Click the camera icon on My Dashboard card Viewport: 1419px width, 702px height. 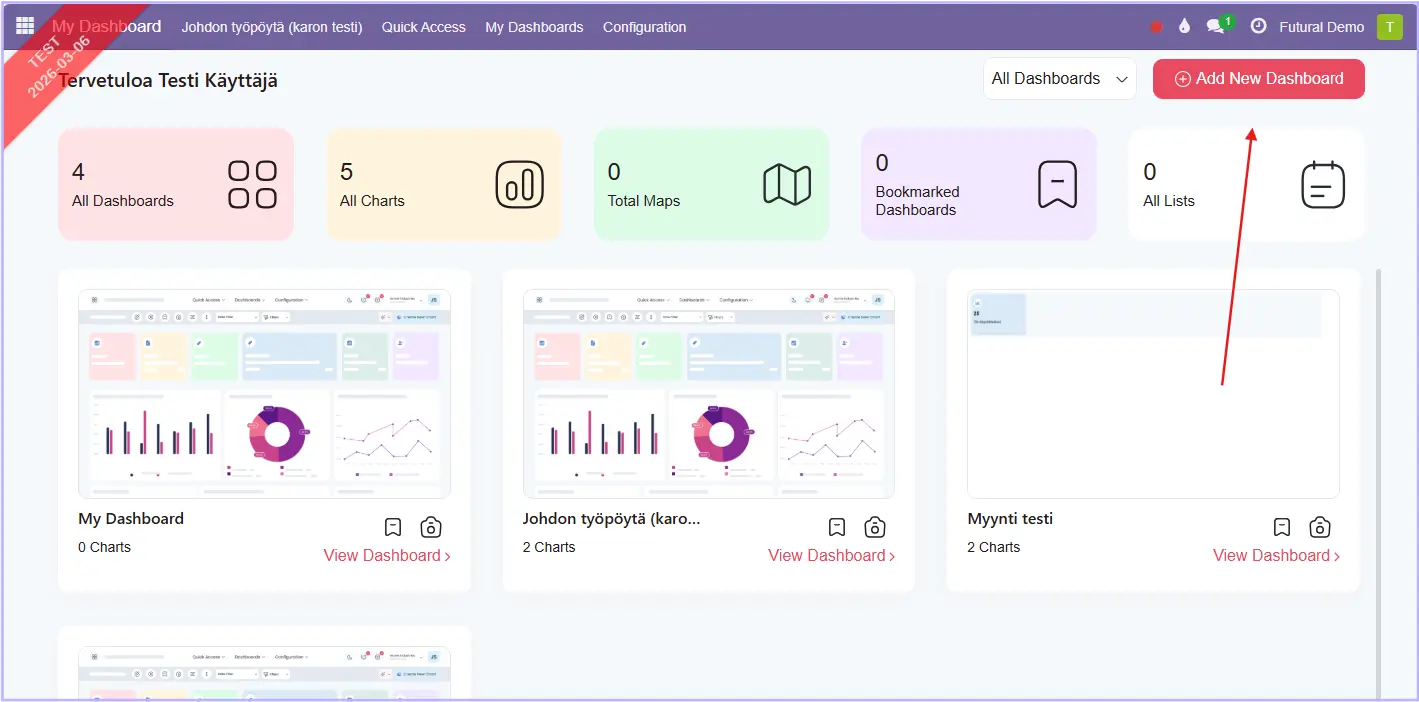(431, 527)
